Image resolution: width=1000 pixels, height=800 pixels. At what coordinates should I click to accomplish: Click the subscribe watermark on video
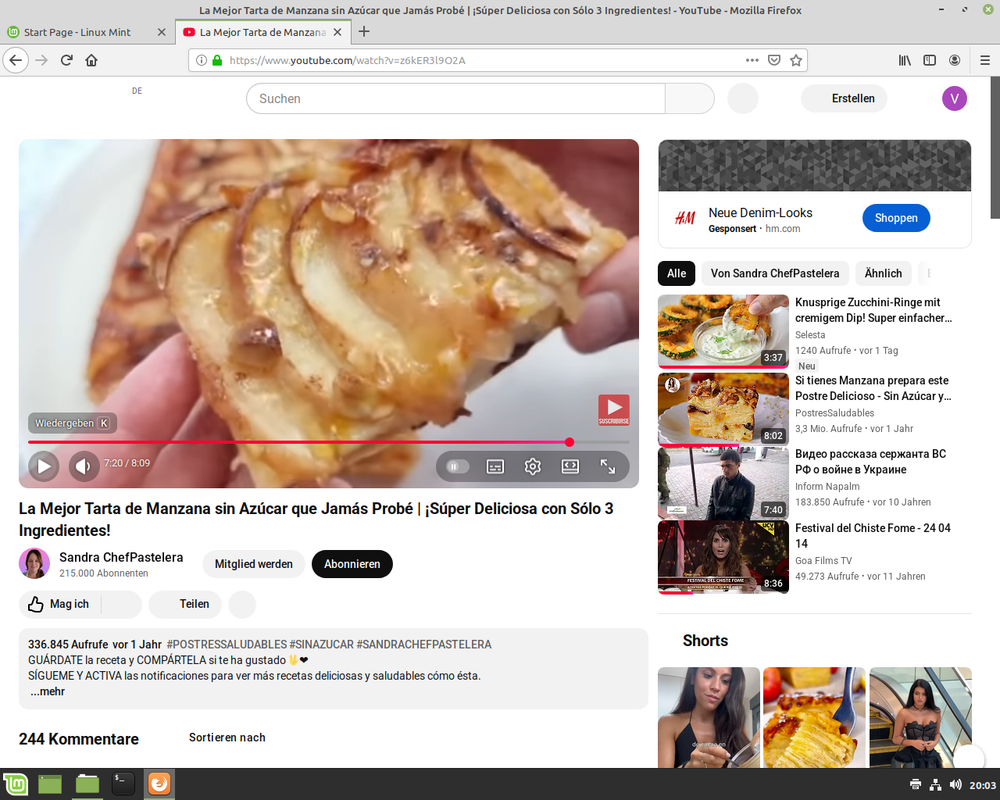click(614, 410)
